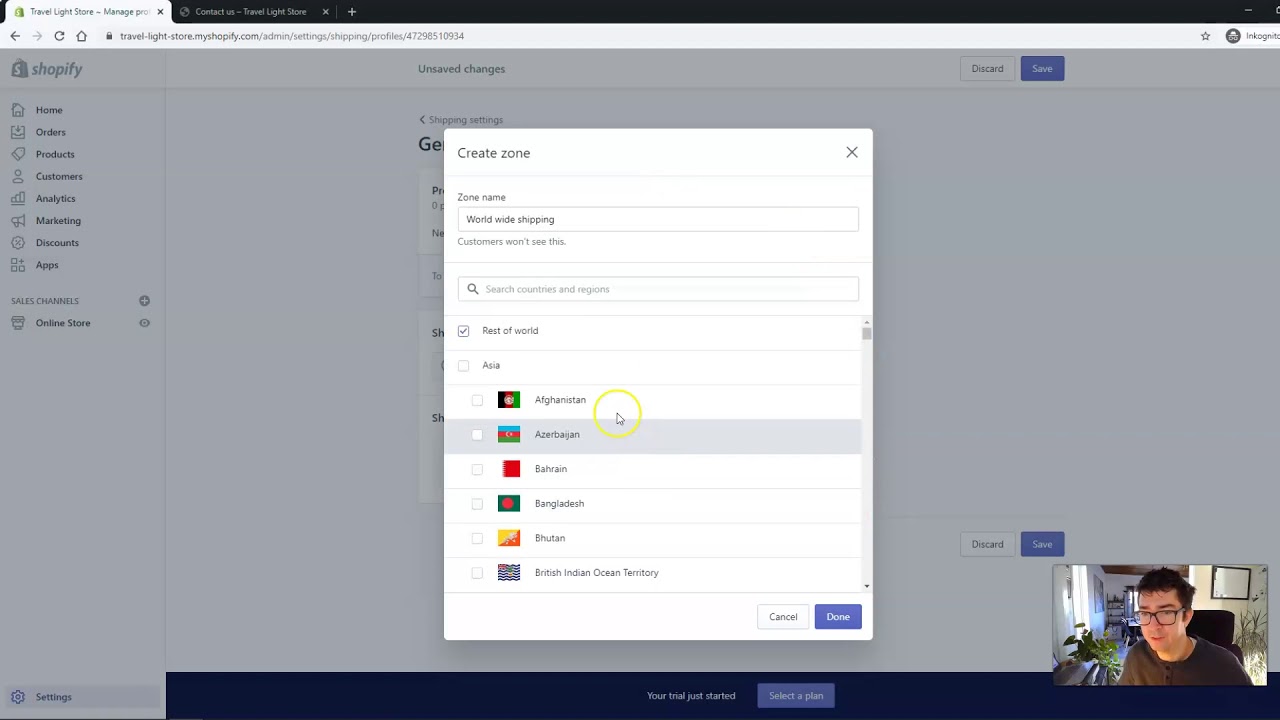Click the Discounts badge icon

(18, 242)
